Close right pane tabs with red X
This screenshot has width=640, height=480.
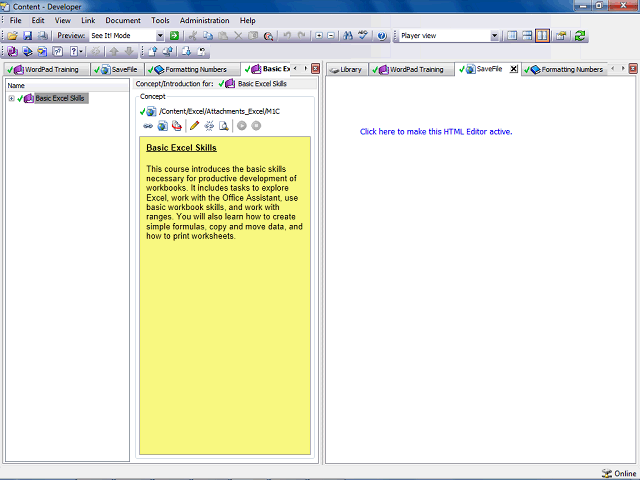[x=633, y=69]
